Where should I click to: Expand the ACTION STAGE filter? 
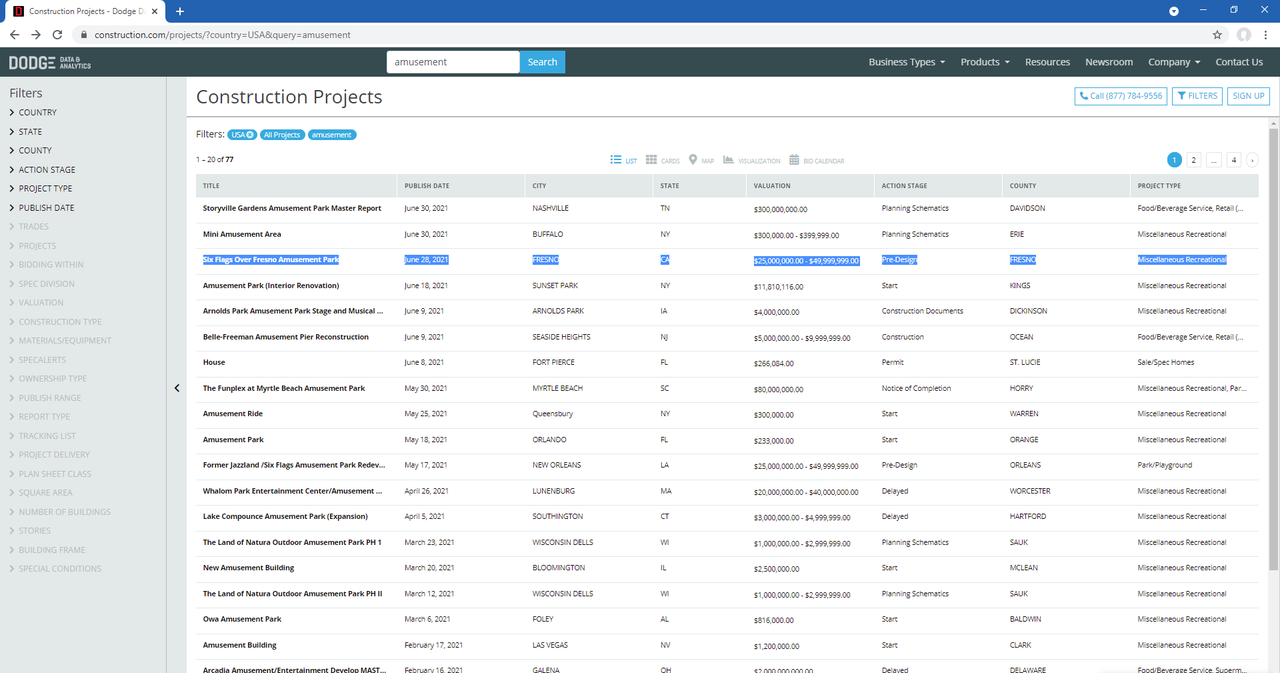[46, 170]
